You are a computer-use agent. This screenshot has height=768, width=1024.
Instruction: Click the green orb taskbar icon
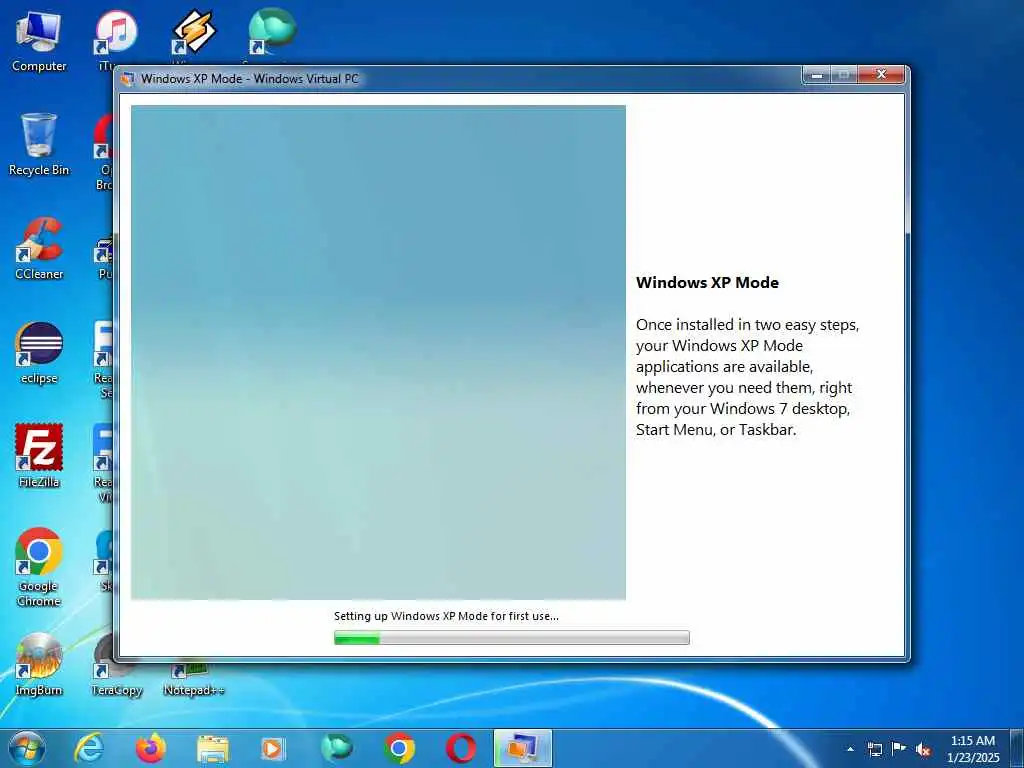coord(336,748)
